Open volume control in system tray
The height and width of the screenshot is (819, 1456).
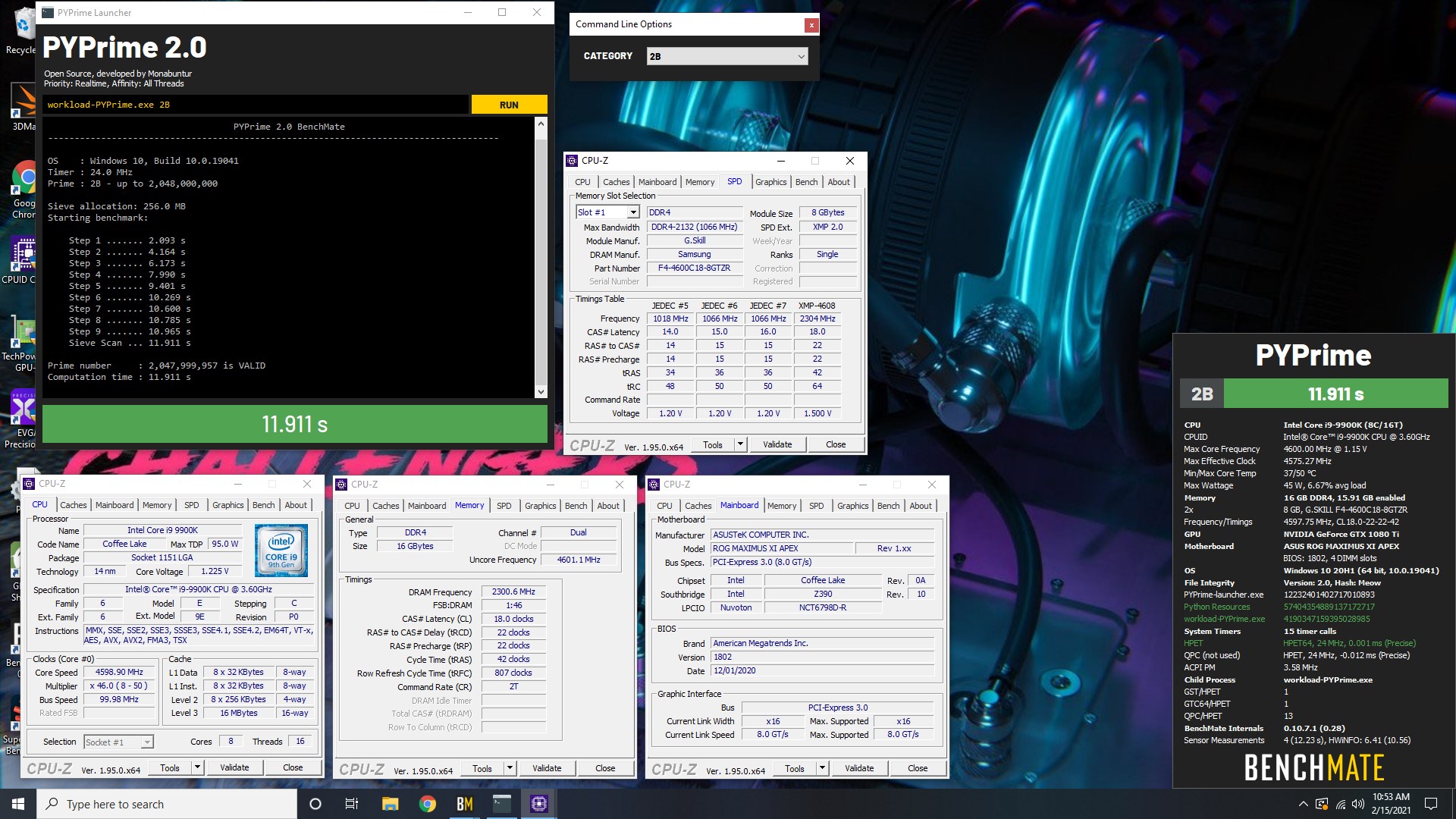[x=1357, y=804]
